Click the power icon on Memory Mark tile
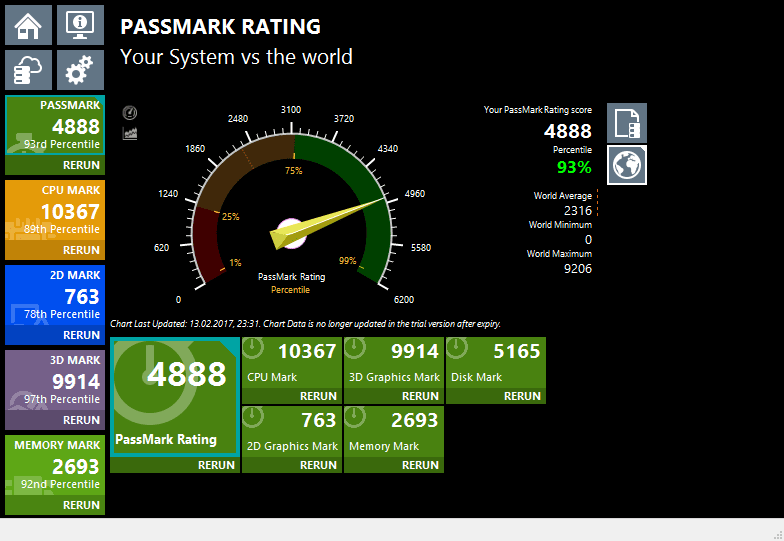This screenshot has height=541, width=784. click(x=355, y=417)
